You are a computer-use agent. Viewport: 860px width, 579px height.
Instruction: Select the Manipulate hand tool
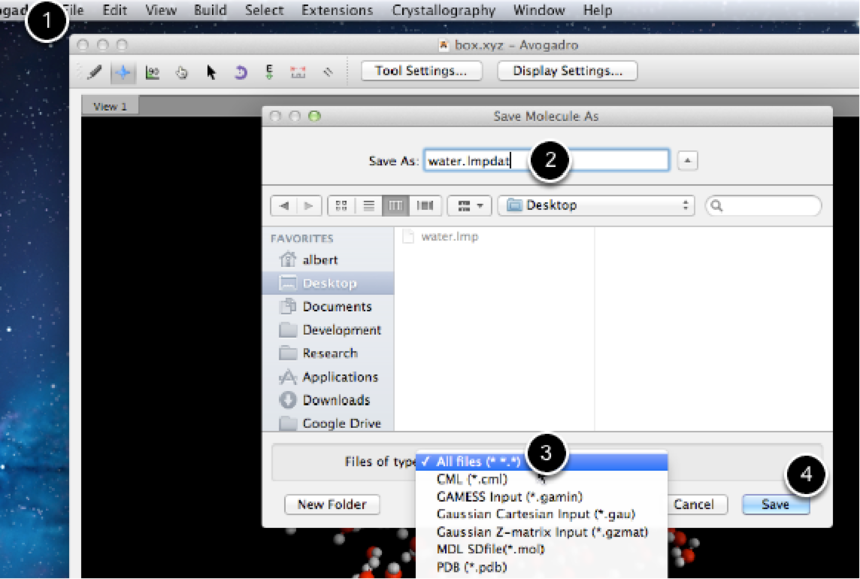pyautogui.click(x=182, y=72)
